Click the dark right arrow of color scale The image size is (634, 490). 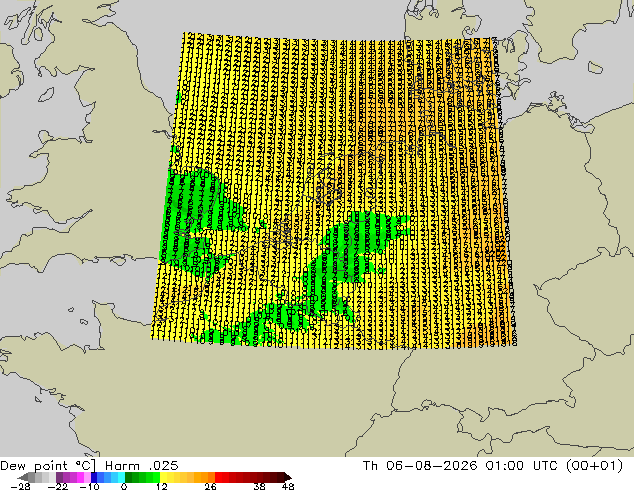coord(287,477)
